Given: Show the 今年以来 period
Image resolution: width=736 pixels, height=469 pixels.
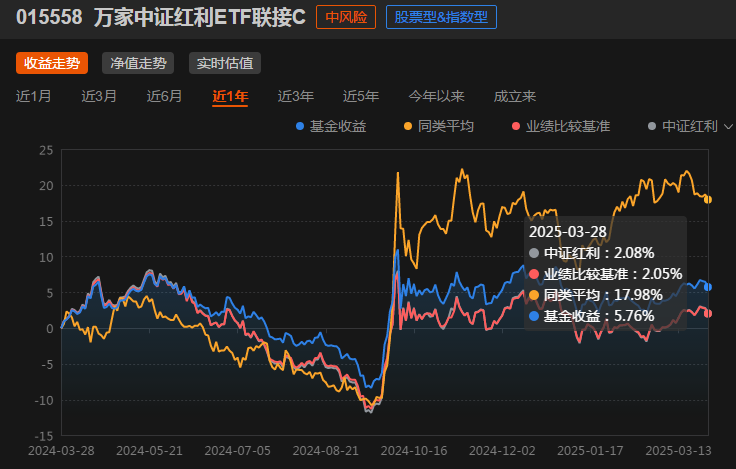Looking at the screenshot, I should 437,96.
